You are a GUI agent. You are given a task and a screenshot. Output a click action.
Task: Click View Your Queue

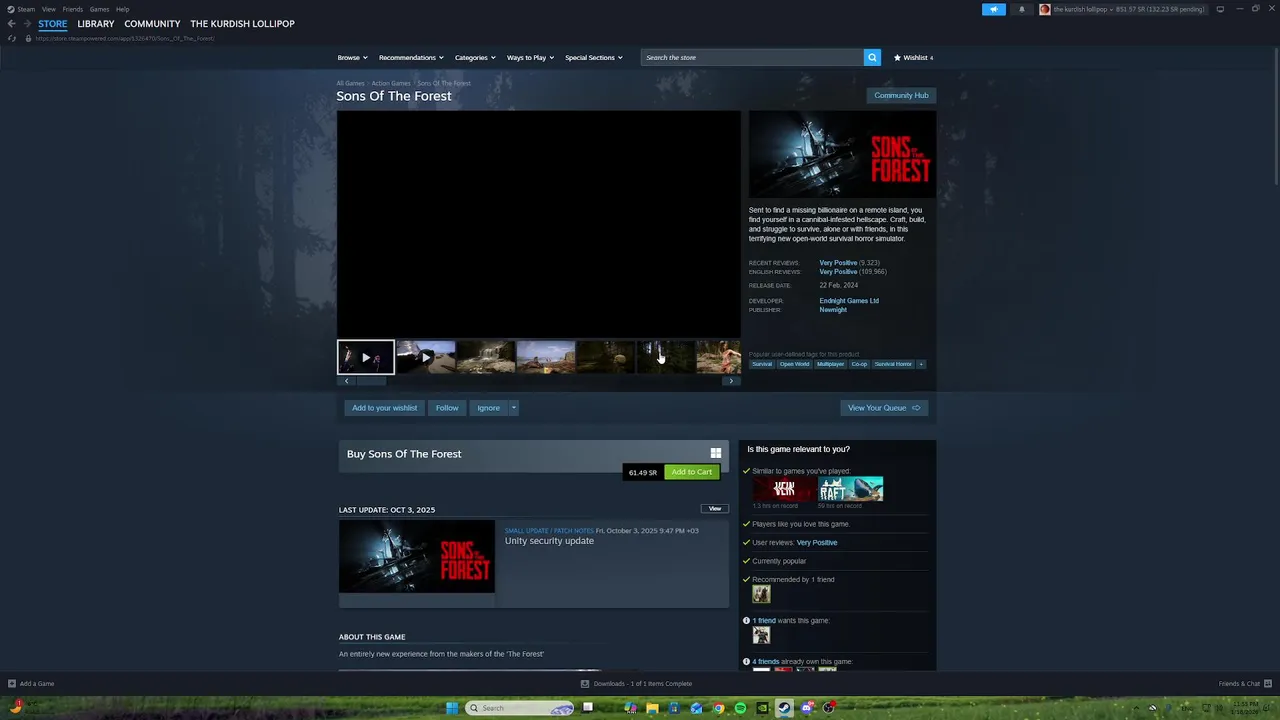884,408
